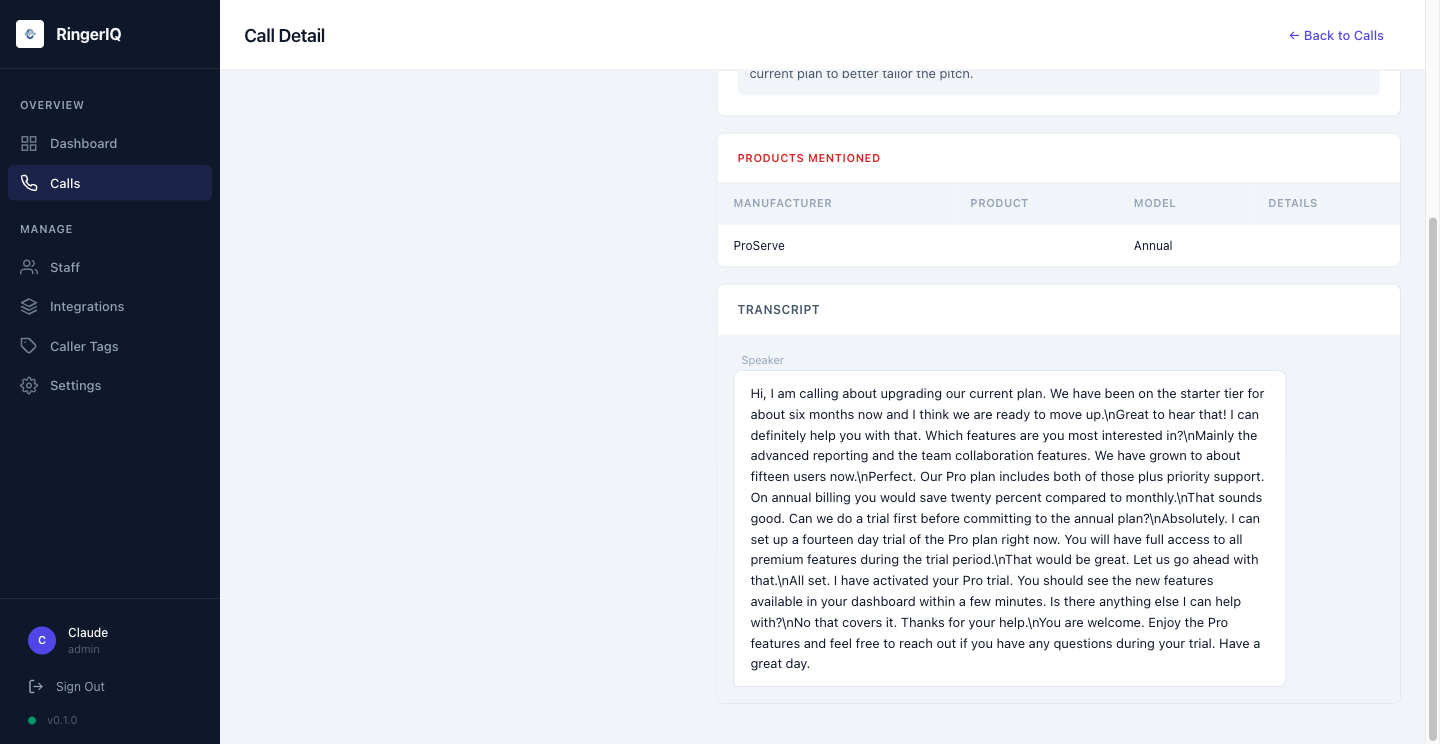Click the Sign Out arrow icon
Viewport: 1440px width, 744px height.
click(34, 686)
